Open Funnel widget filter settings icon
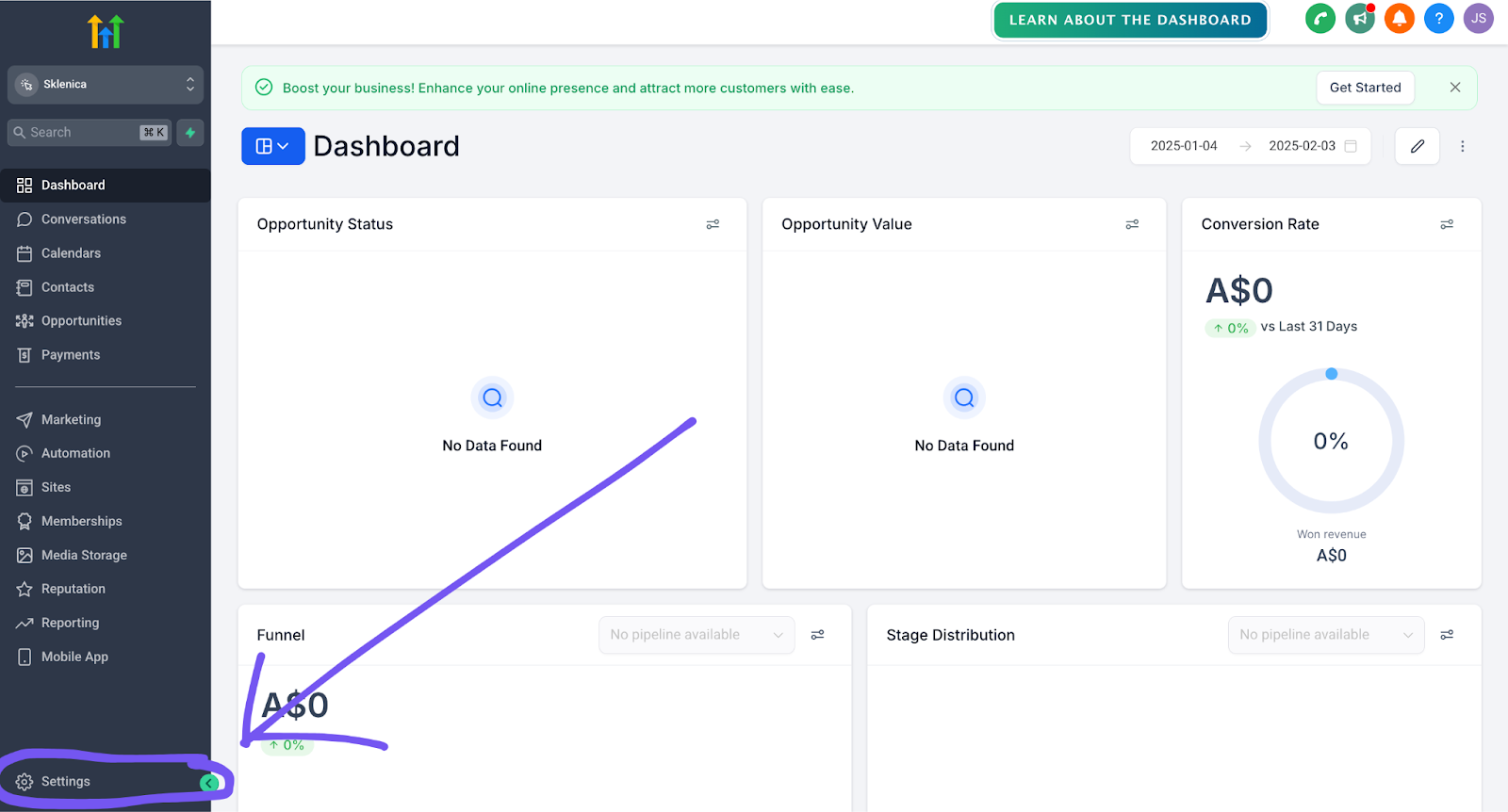The image size is (1508, 812). point(818,635)
